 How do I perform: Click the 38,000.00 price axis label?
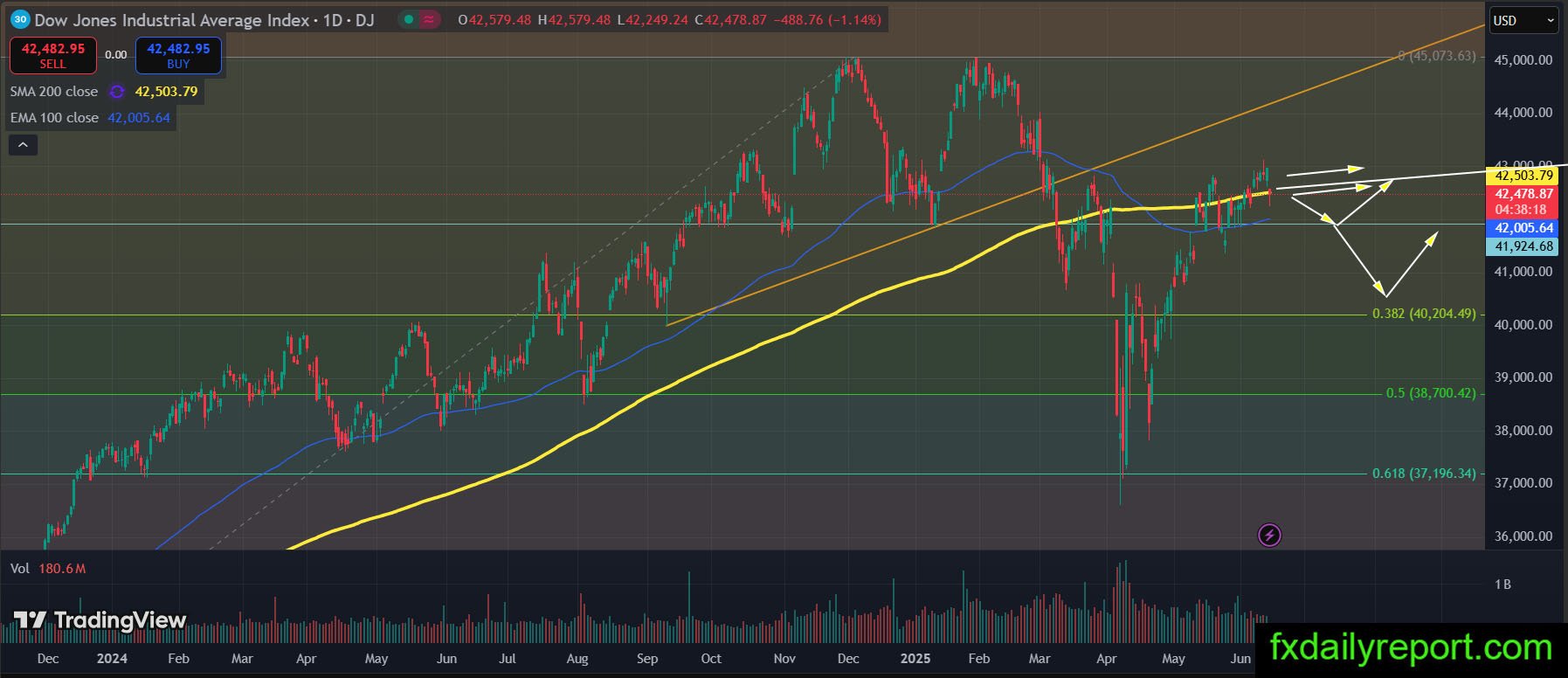pyautogui.click(x=1523, y=430)
